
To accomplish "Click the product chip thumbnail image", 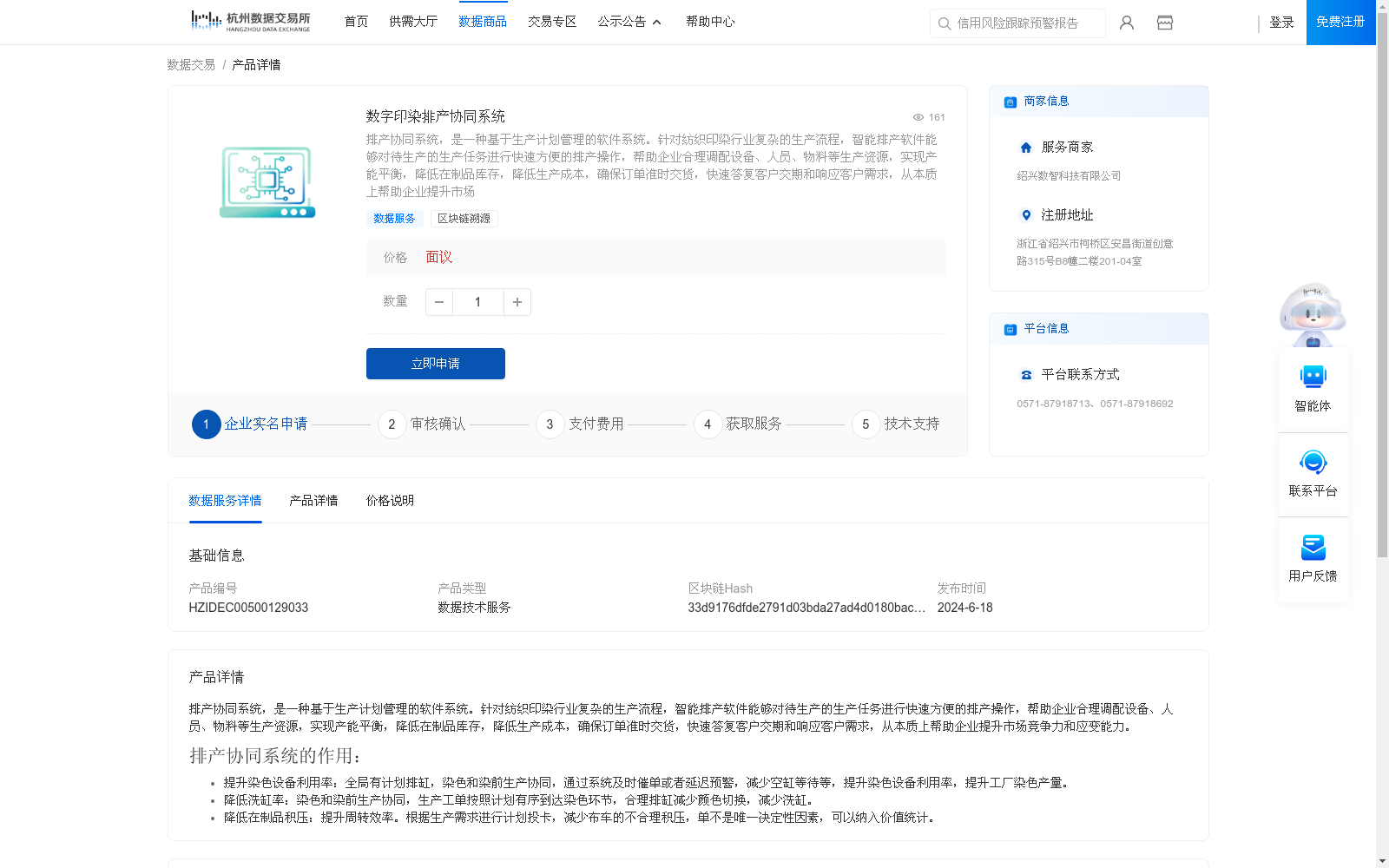I will pos(267,182).
